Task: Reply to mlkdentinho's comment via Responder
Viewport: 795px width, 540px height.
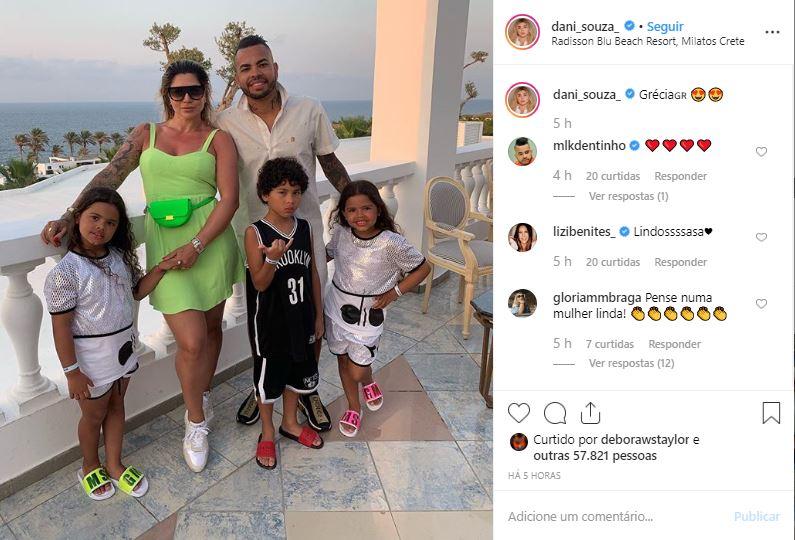Action: tap(680, 176)
